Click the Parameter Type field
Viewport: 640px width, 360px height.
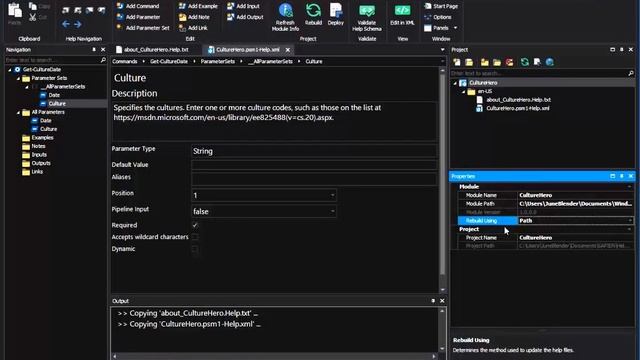pyautogui.click(x=314, y=151)
